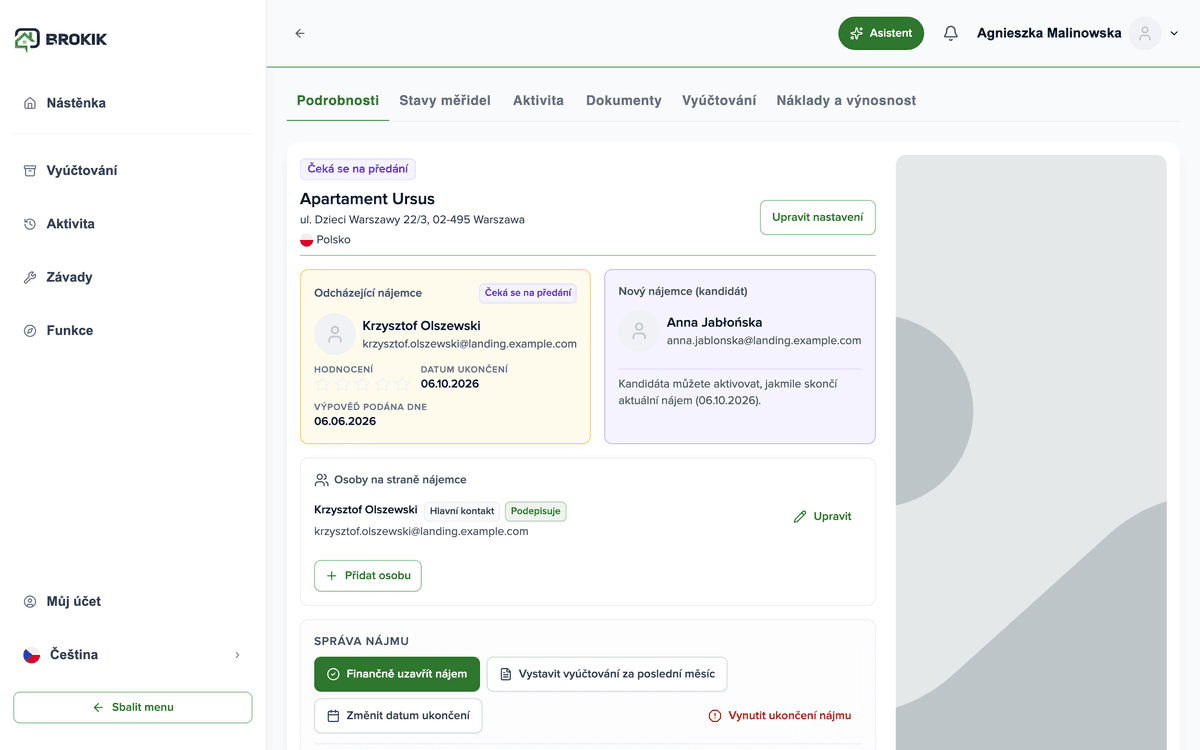
Task: Switch to Dokumenty tab
Action: (x=624, y=100)
